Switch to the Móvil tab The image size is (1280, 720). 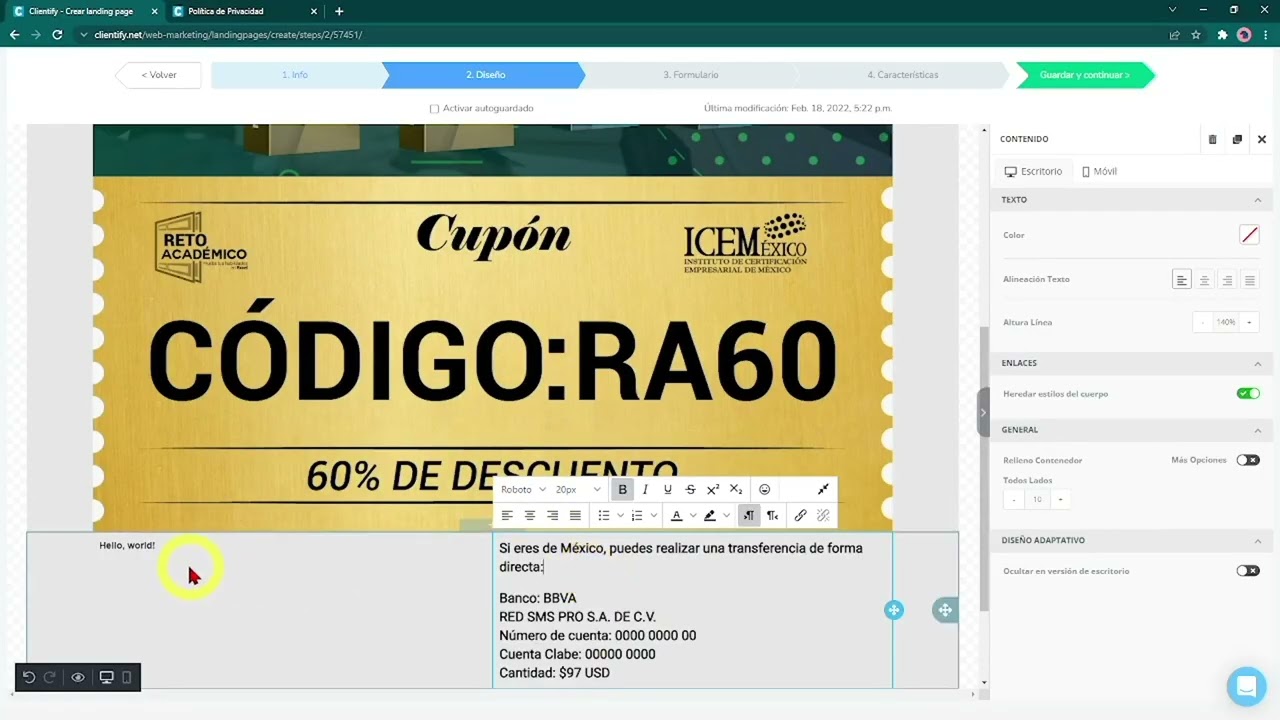tap(1099, 172)
